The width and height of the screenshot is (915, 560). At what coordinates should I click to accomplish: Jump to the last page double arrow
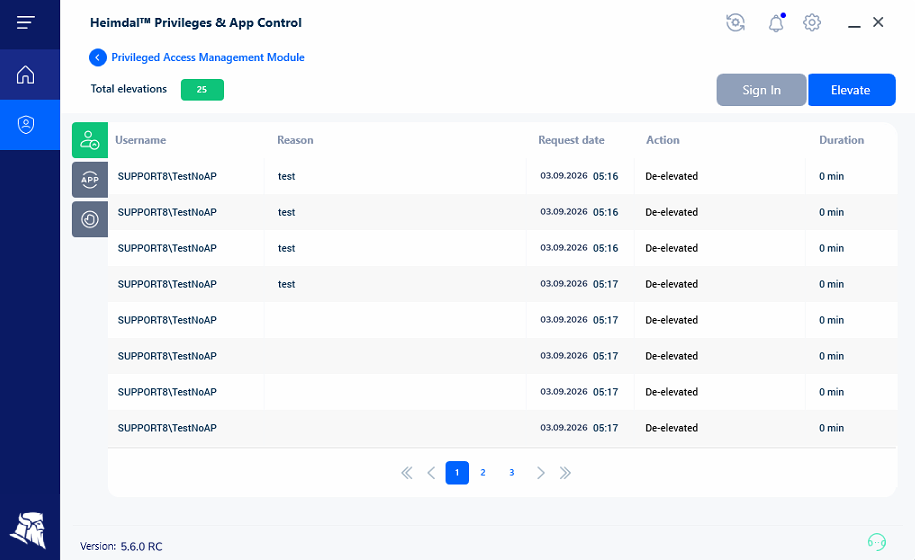565,472
